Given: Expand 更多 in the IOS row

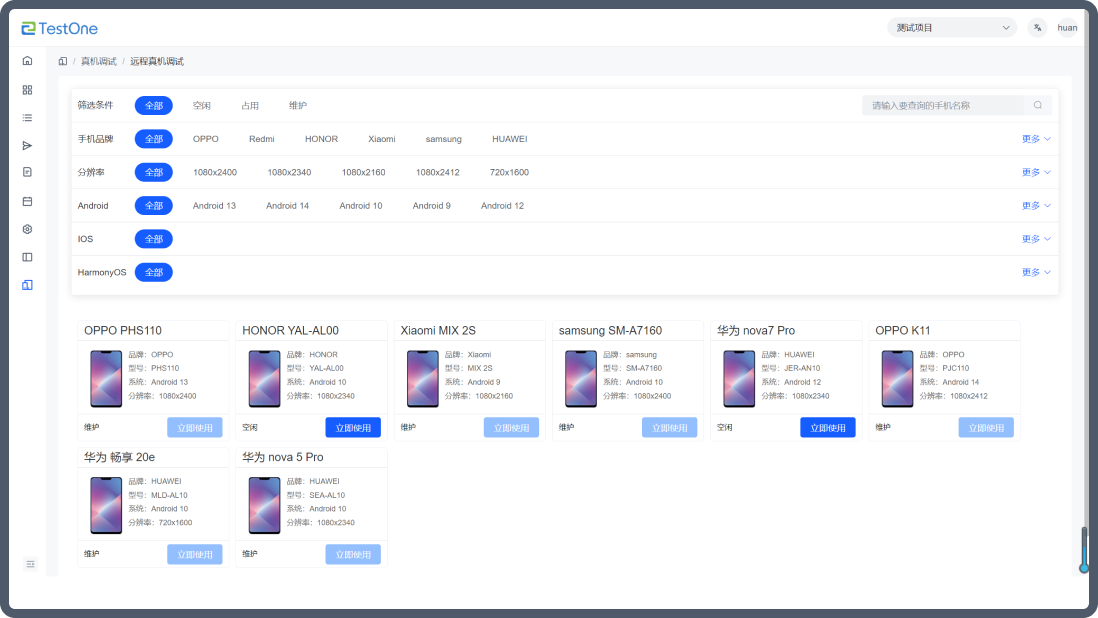Looking at the screenshot, I should (x=1036, y=239).
